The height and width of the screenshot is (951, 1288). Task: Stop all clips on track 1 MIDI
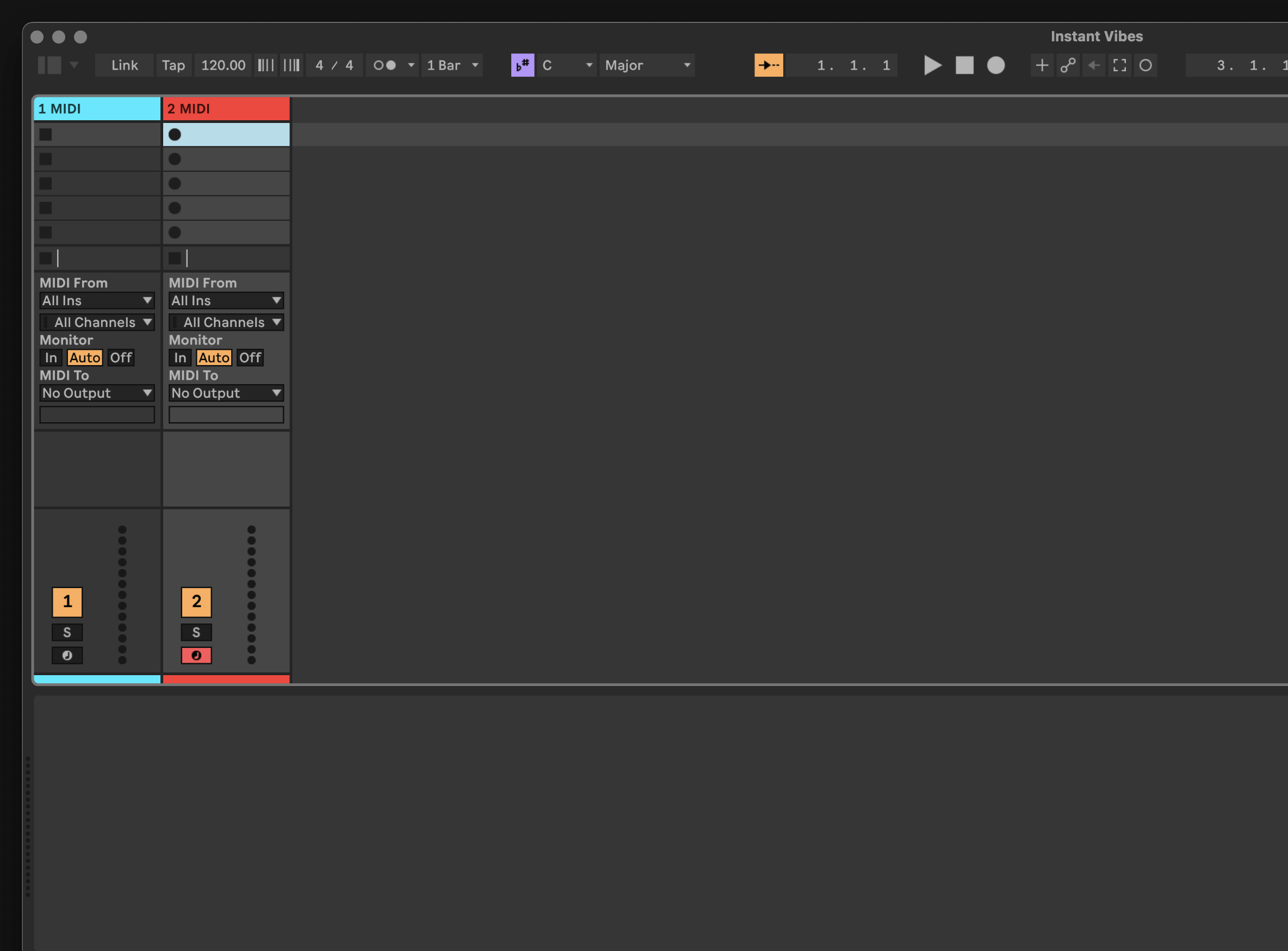[x=46, y=258]
